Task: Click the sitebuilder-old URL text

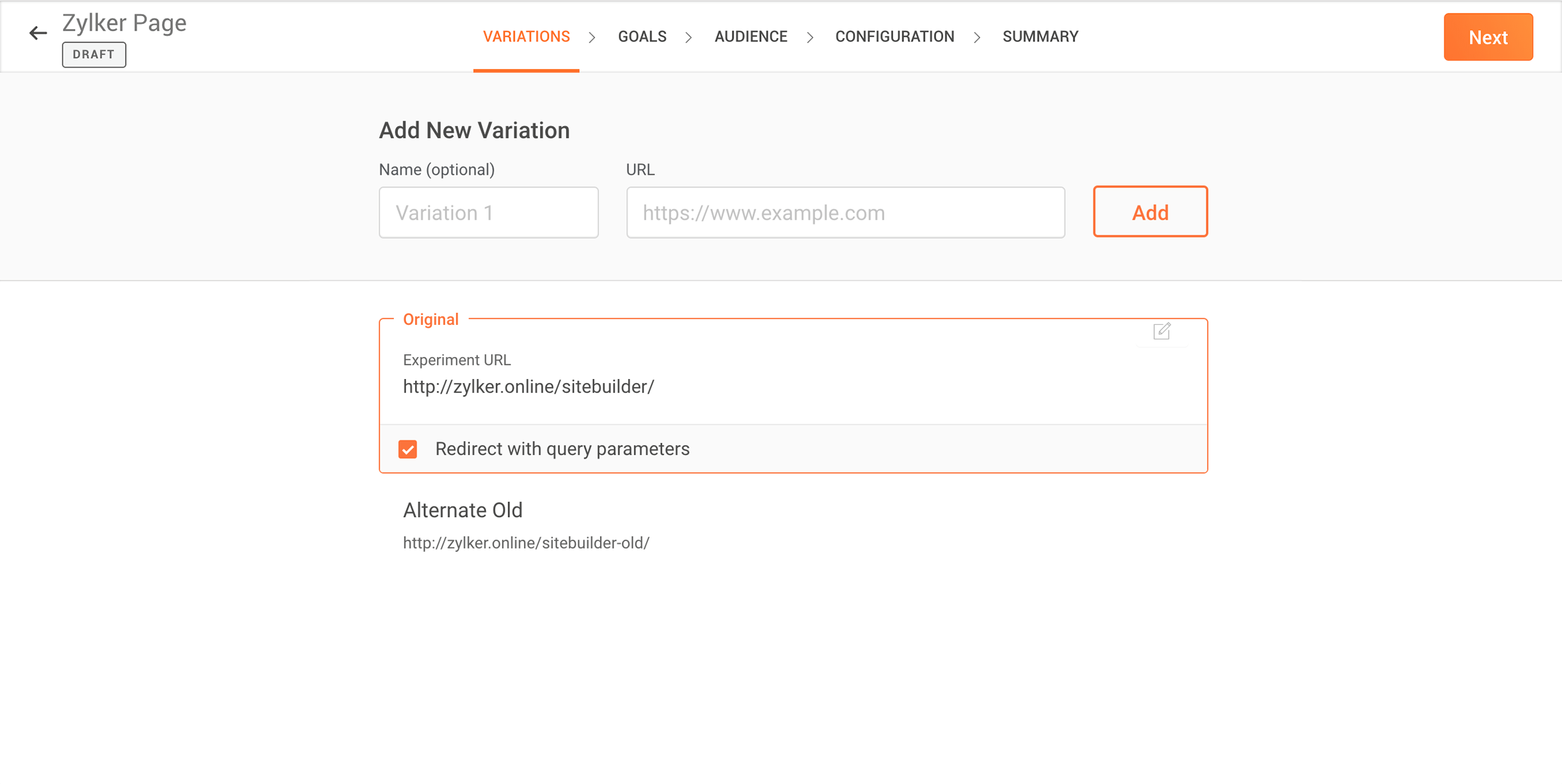Action: 526,543
